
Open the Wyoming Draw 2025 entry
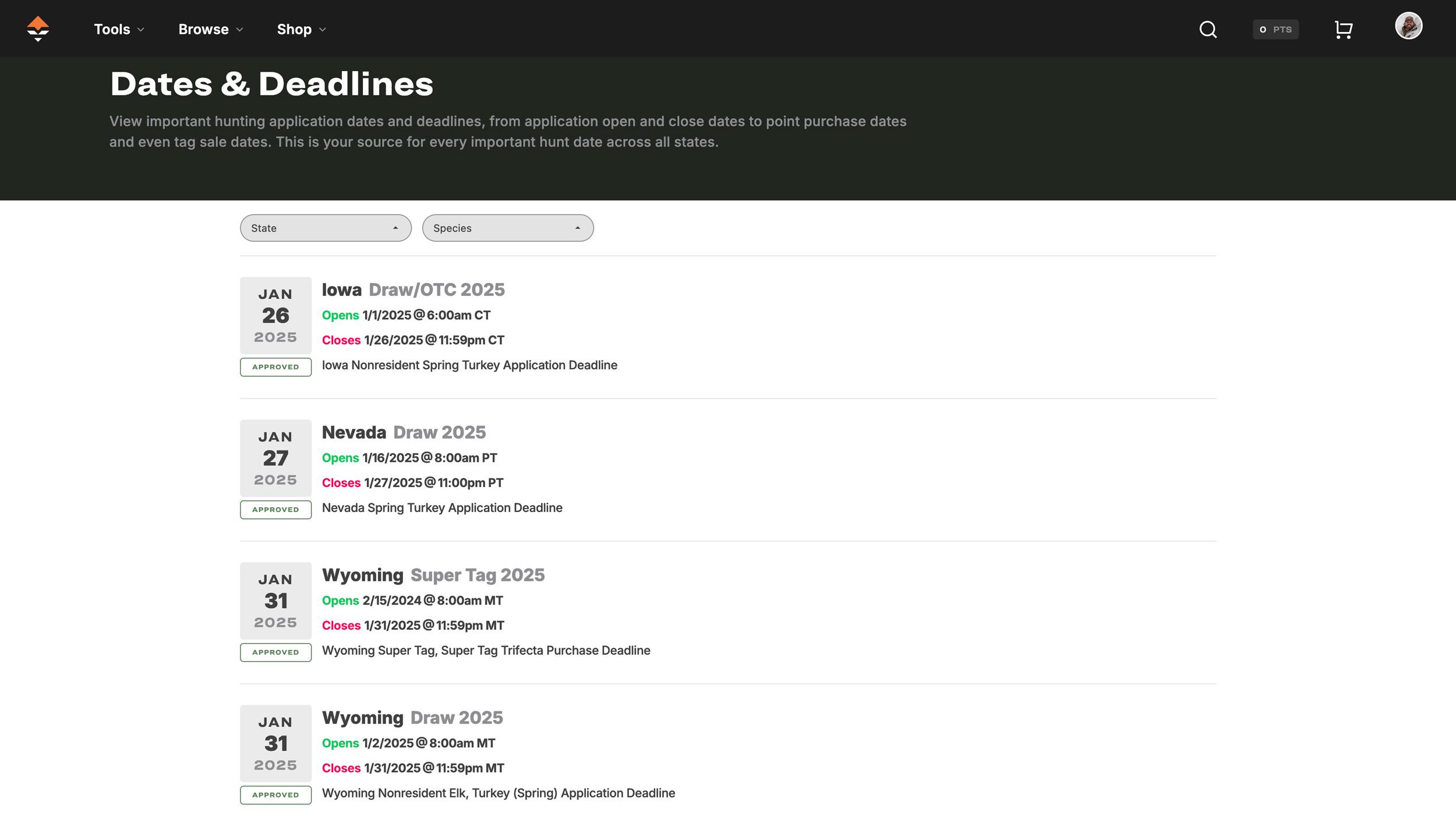[413, 717]
